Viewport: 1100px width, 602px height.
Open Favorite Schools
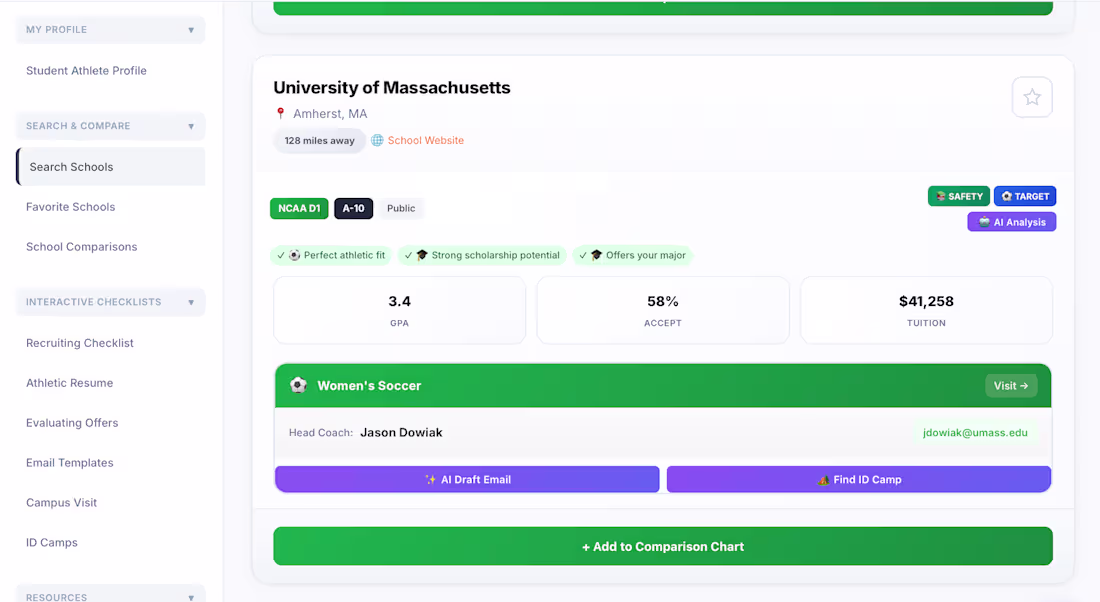coord(70,207)
